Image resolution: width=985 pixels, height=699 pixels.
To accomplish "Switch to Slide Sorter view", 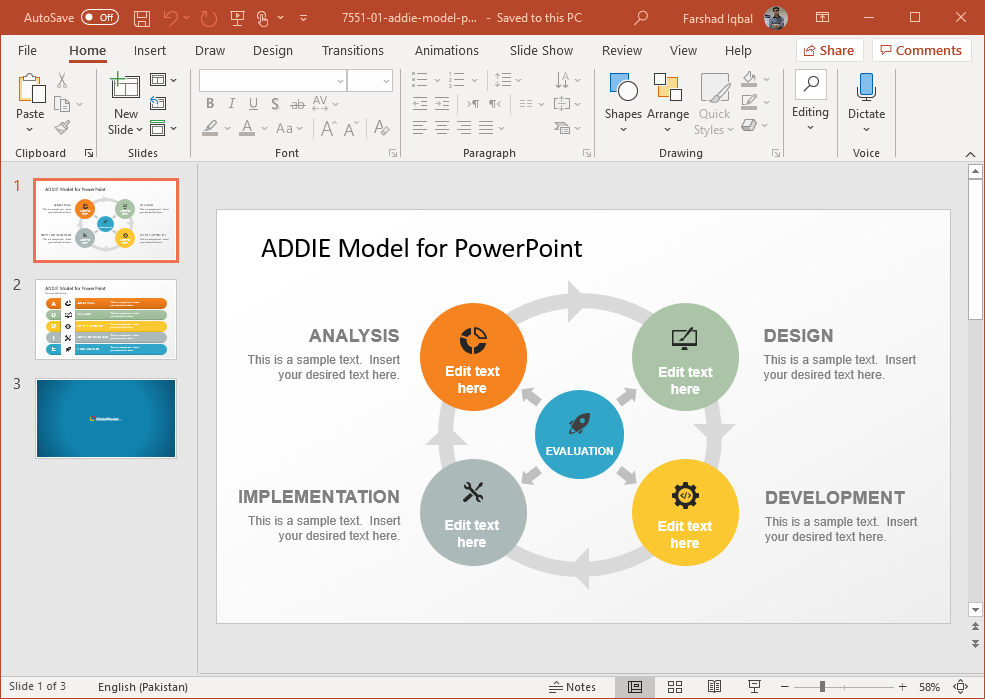I will click(x=675, y=687).
